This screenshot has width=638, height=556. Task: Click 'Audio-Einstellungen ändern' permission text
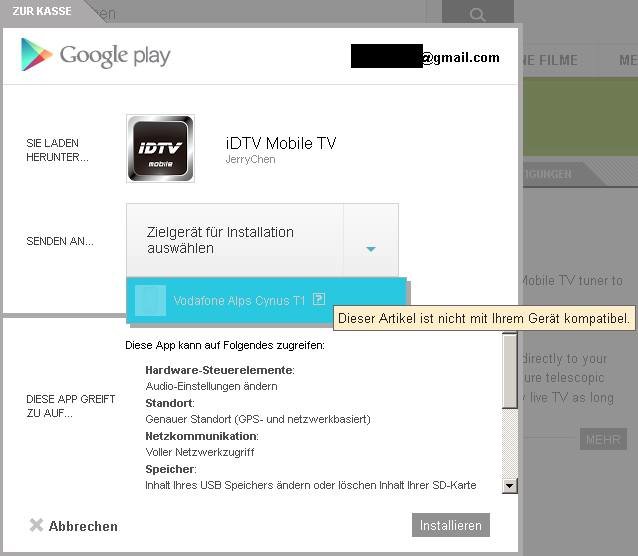[211, 386]
